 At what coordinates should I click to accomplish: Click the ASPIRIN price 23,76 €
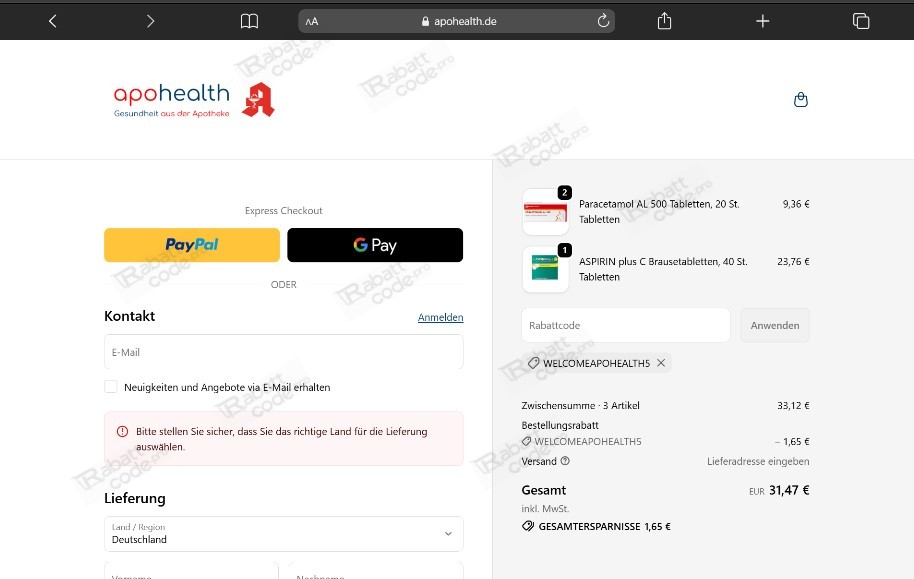tap(793, 261)
